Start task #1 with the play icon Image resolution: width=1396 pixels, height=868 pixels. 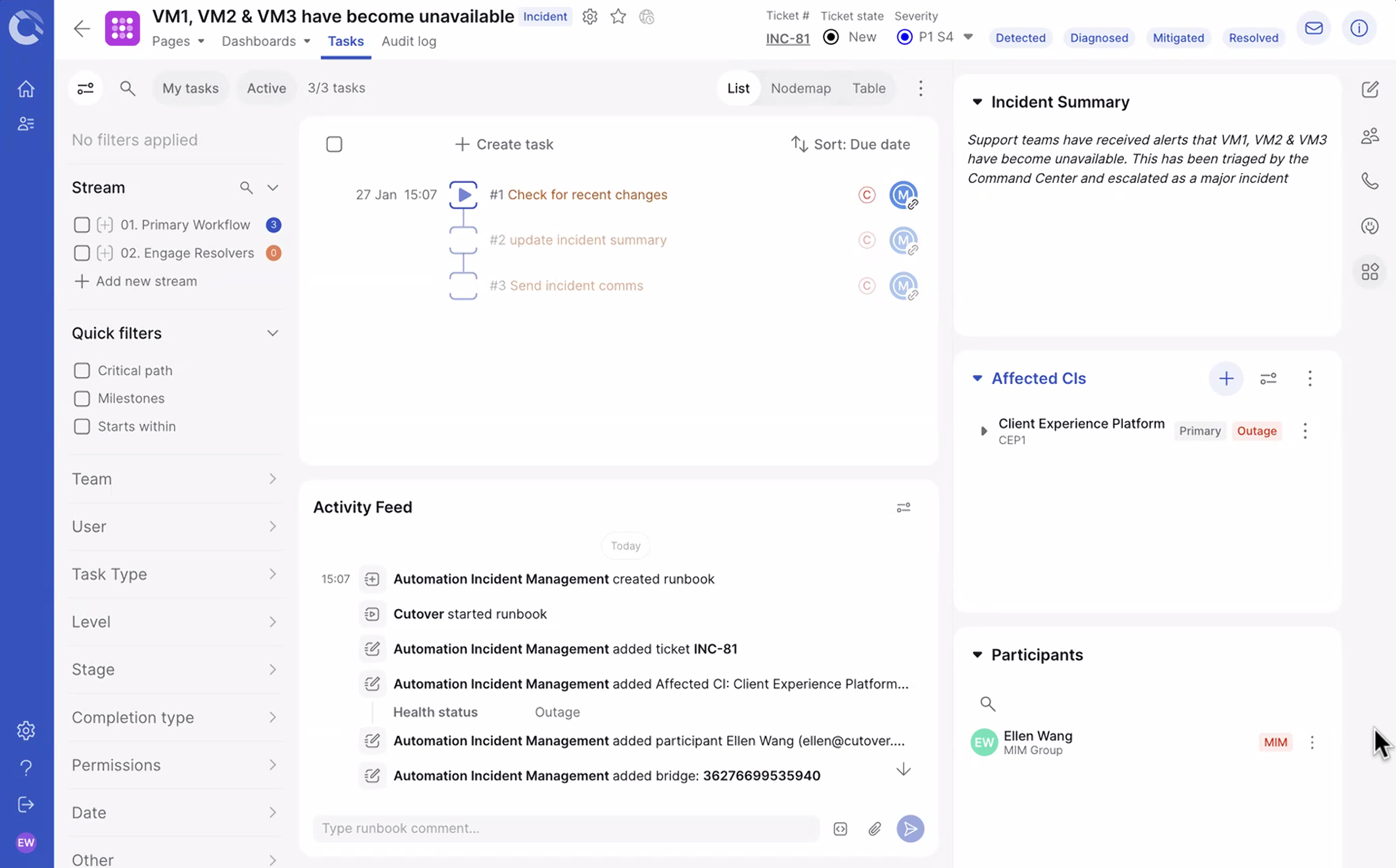[463, 195]
